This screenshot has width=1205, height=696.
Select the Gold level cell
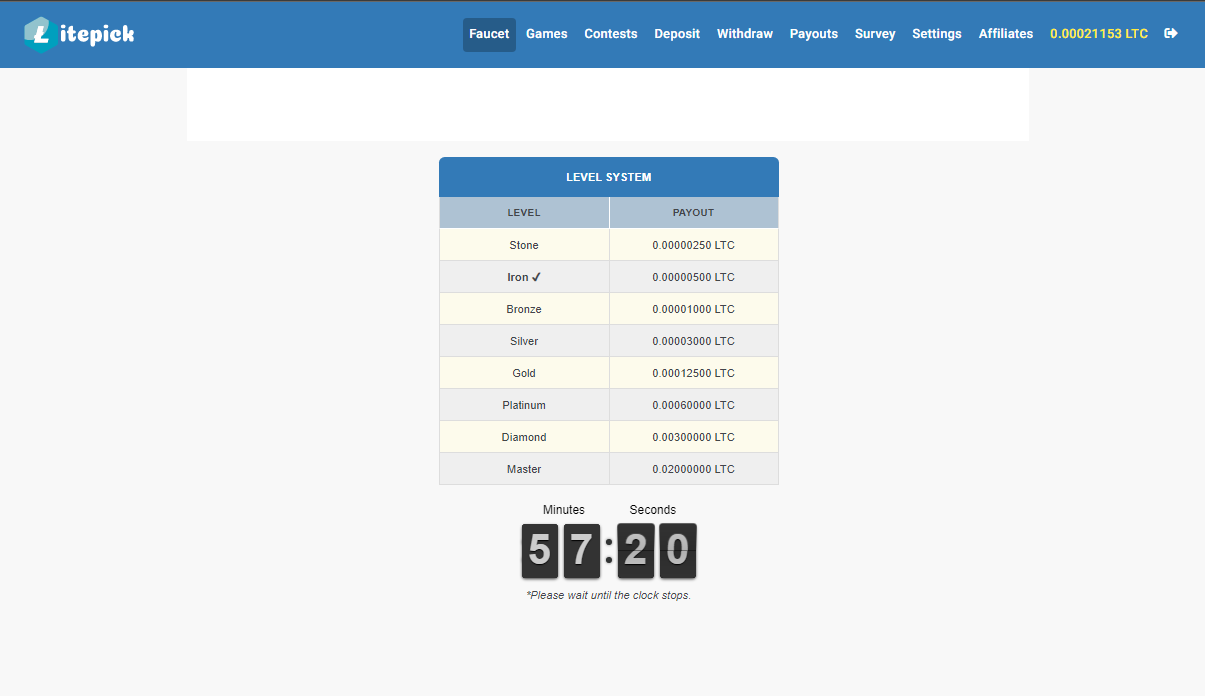point(524,373)
